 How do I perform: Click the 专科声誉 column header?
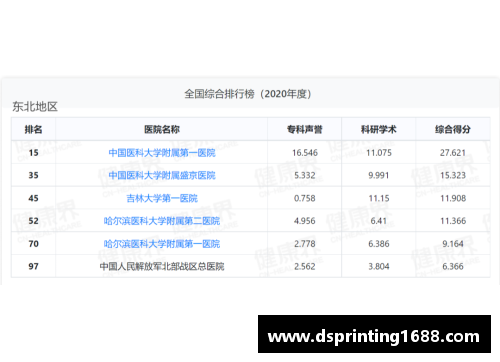(x=305, y=129)
